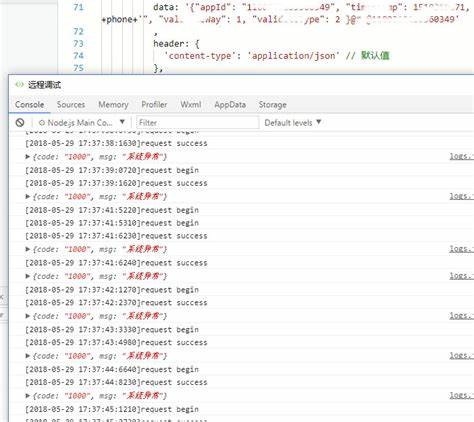Click 'content-type' key in the code editor

200,56
